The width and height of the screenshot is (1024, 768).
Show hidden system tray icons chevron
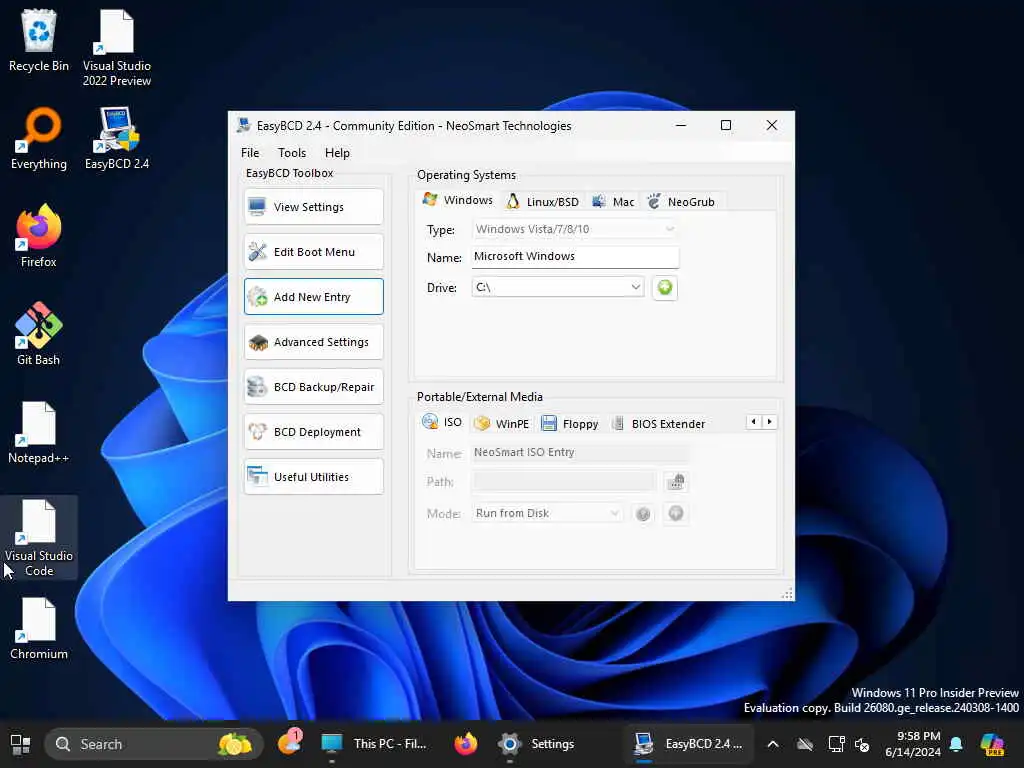tap(773, 744)
